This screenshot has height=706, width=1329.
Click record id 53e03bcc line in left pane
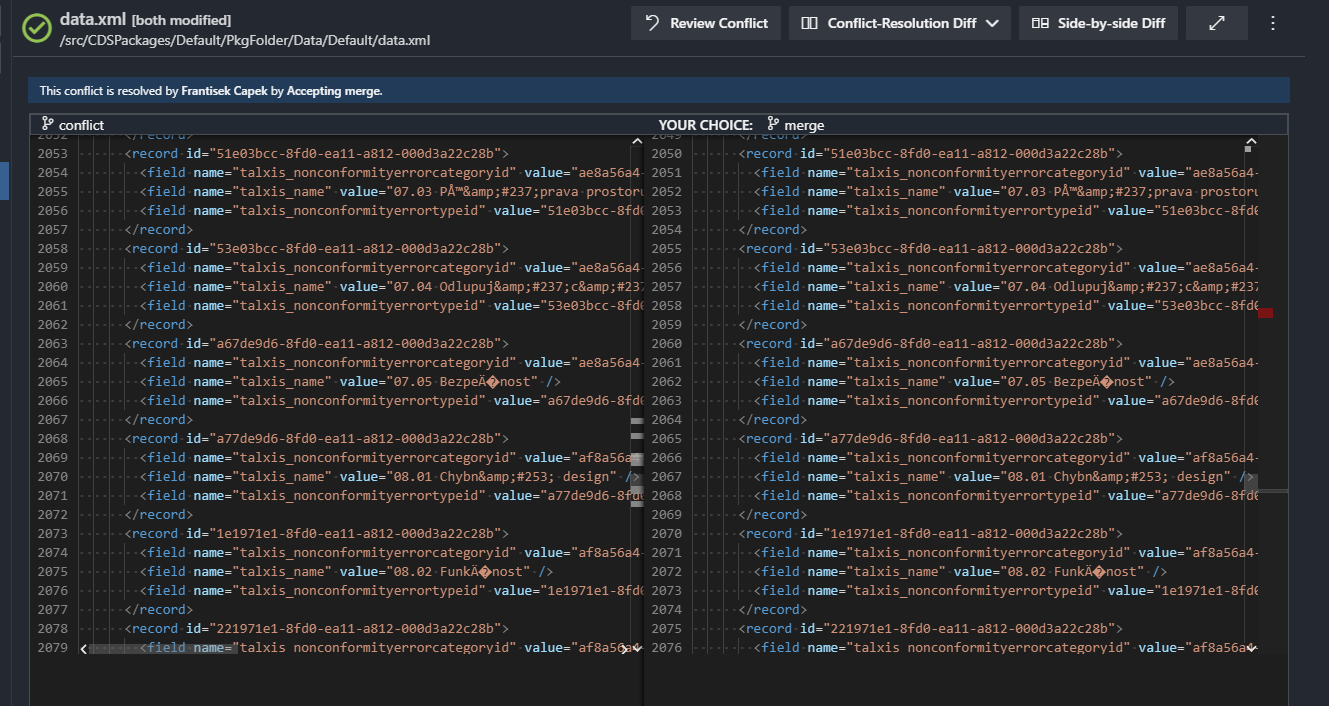[317, 249]
